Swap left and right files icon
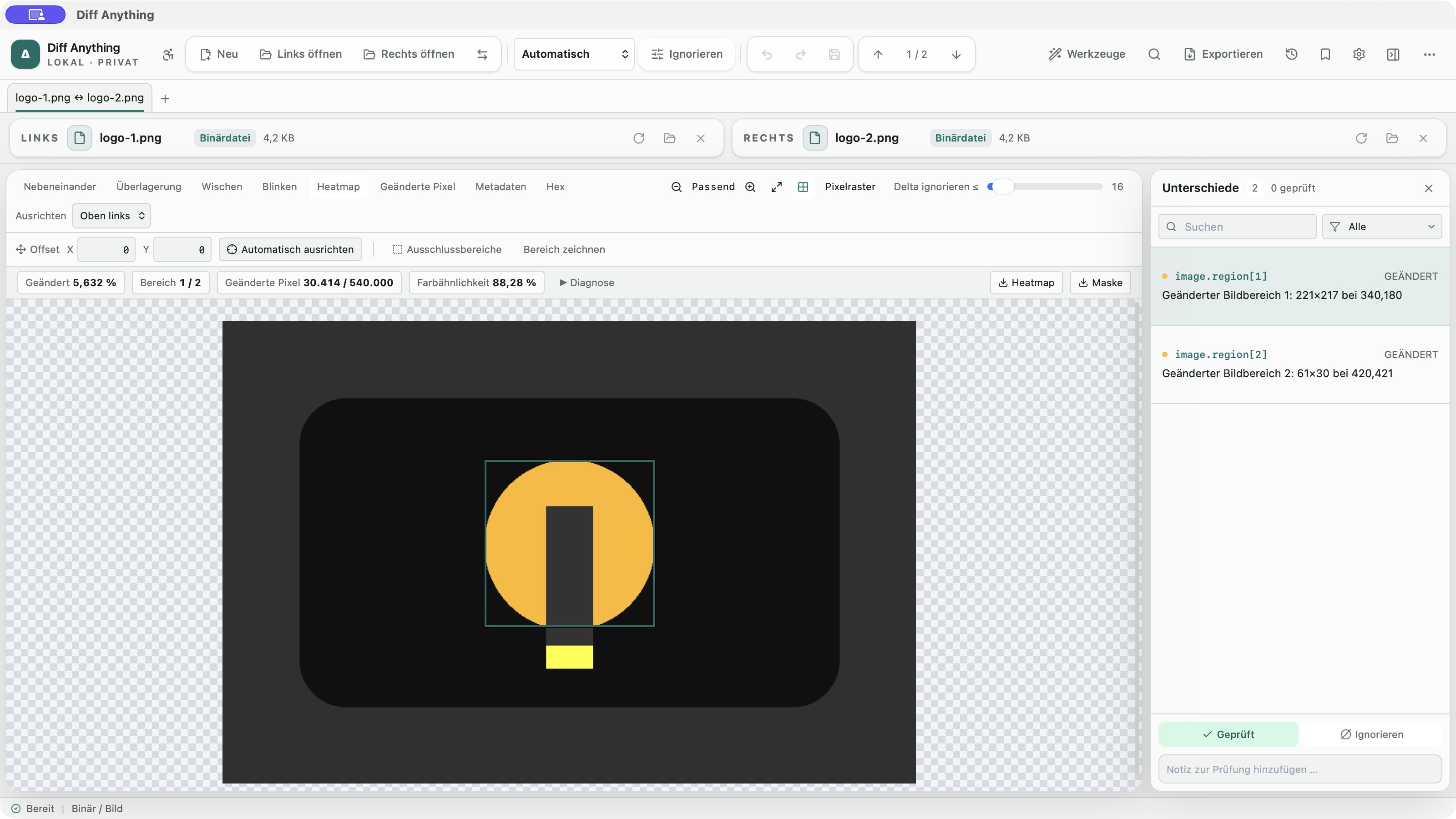This screenshot has width=1456, height=819. point(482,54)
